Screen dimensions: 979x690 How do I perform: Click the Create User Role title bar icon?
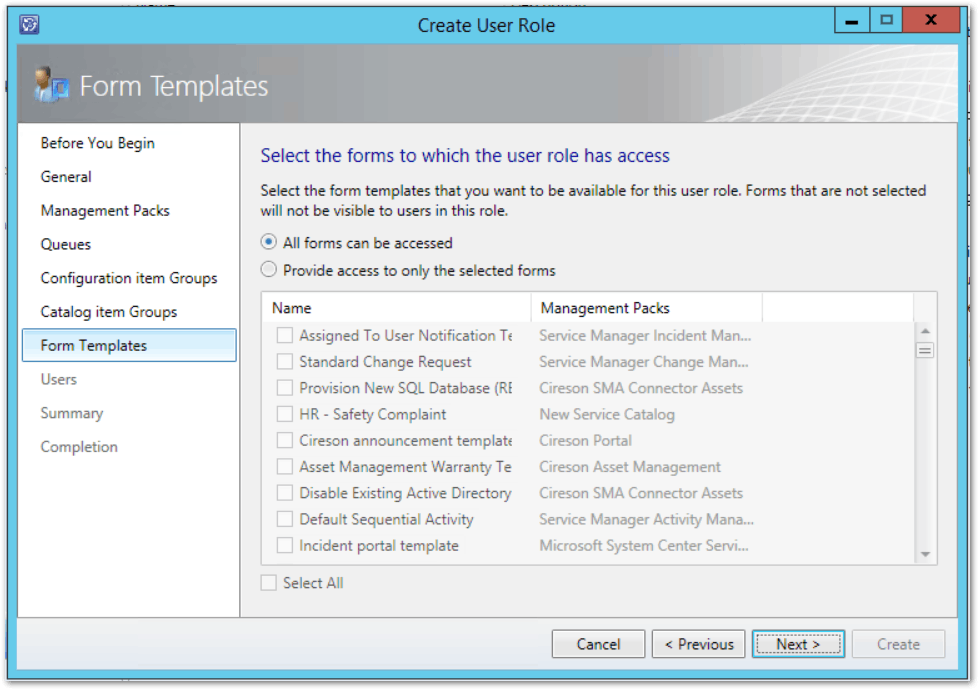(x=29, y=24)
